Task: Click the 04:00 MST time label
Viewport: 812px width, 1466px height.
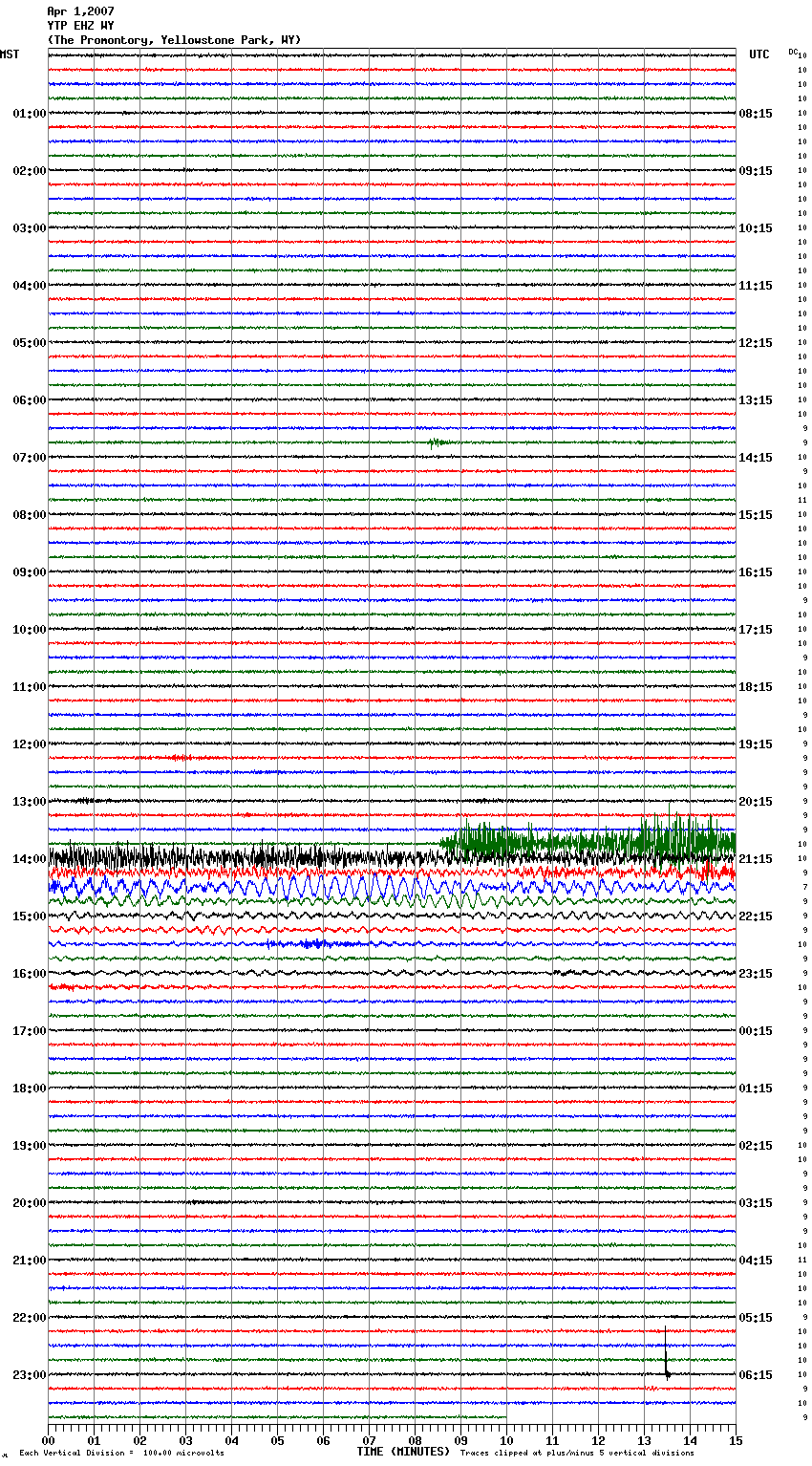Action: [30, 286]
